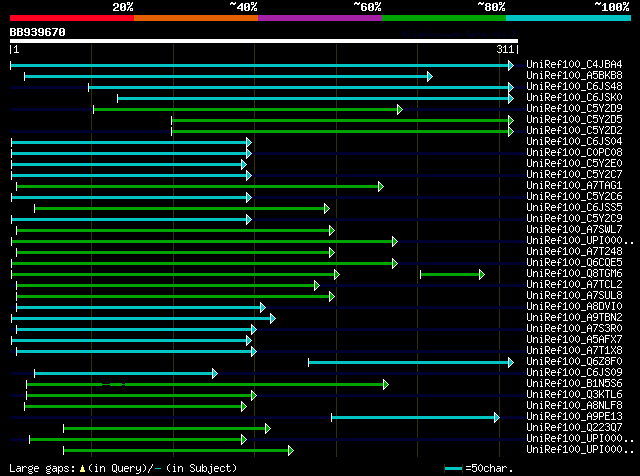640x476 pixels.
Task: Click the BB939670 query name
Action: pos(38,32)
